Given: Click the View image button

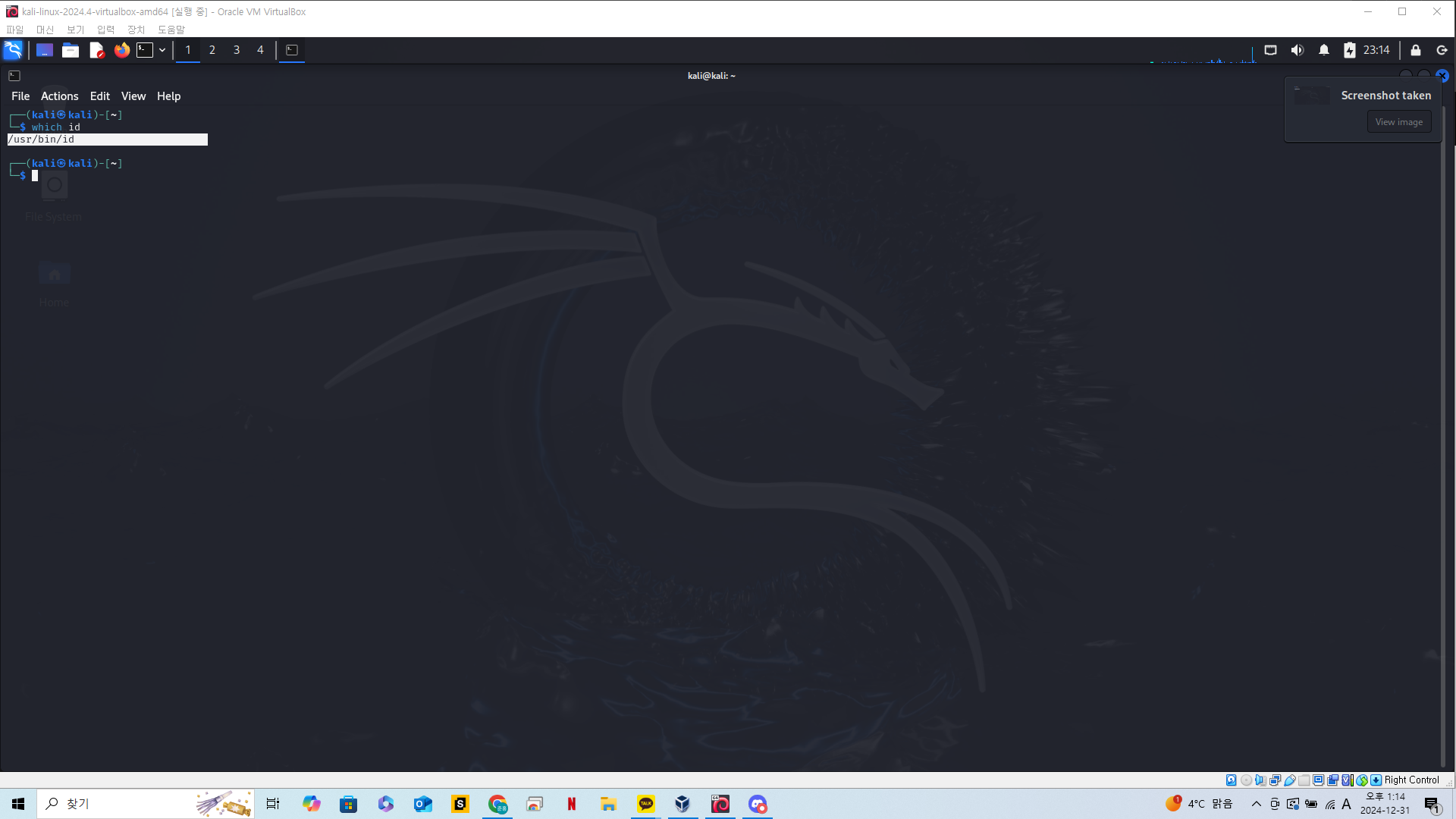Looking at the screenshot, I should pos(1398,122).
